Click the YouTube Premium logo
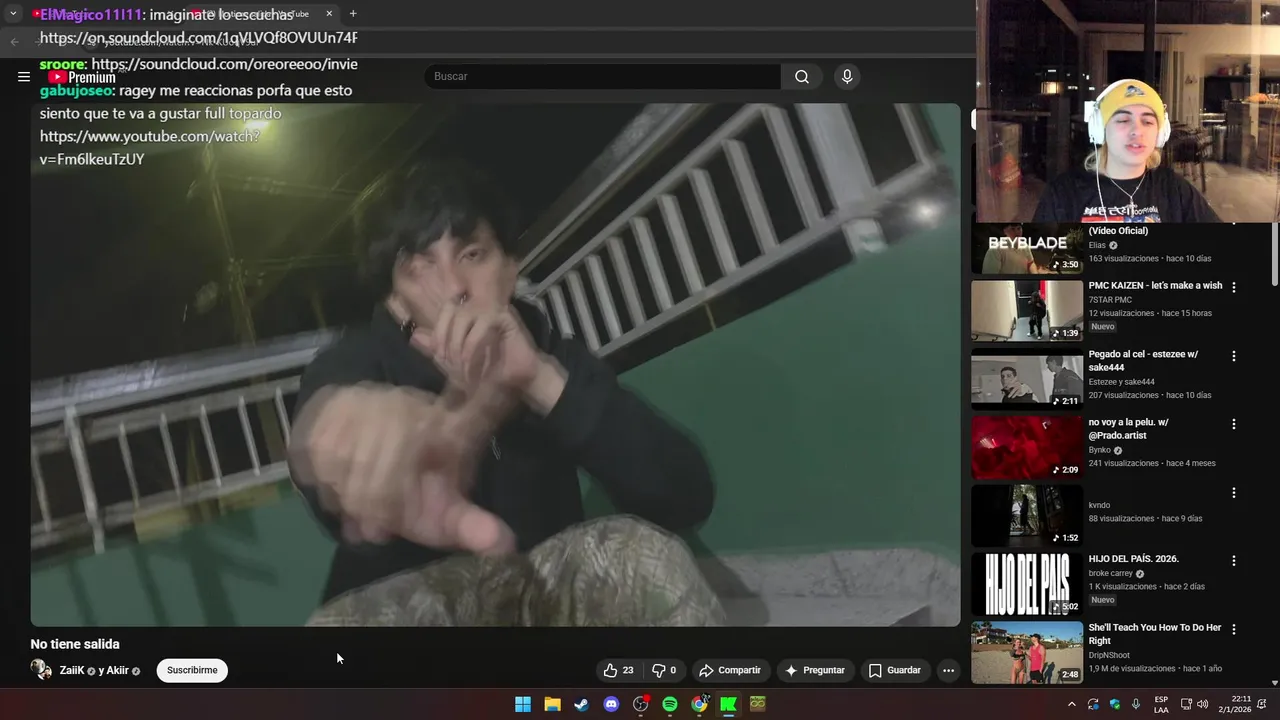 pos(82,77)
